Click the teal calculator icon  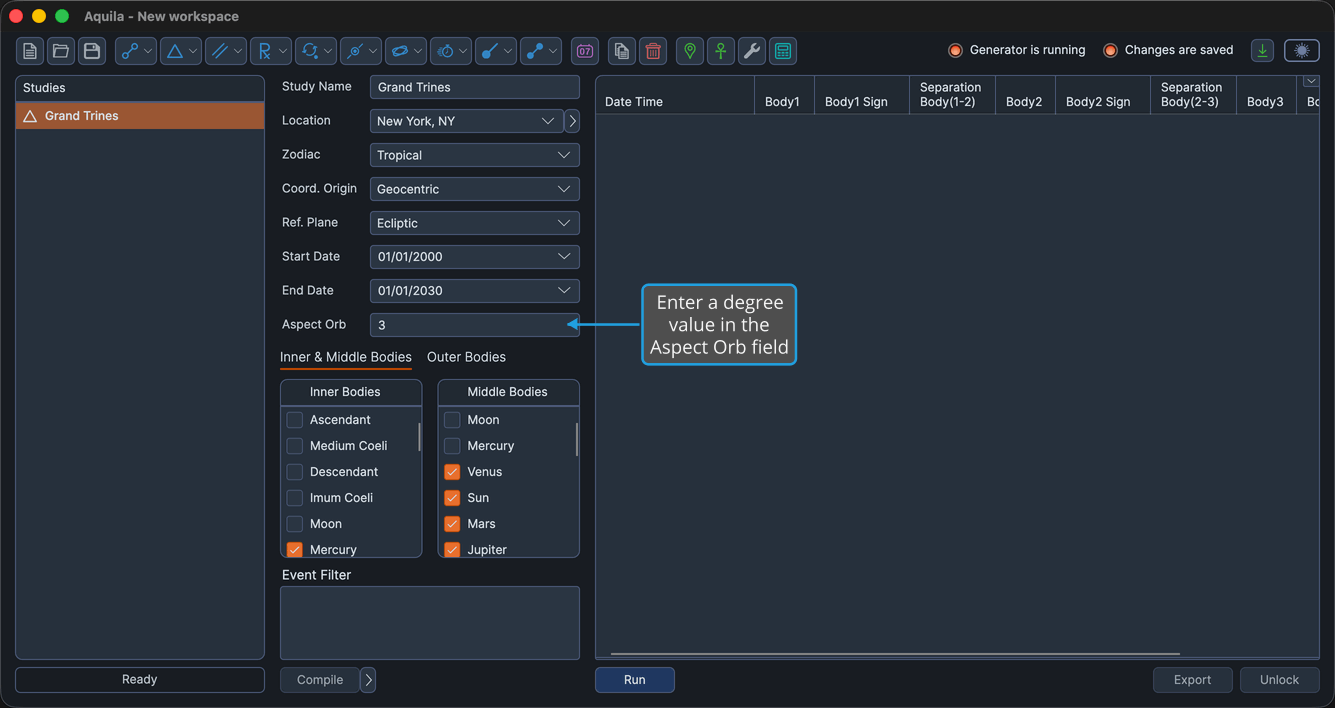click(x=783, y=51)
